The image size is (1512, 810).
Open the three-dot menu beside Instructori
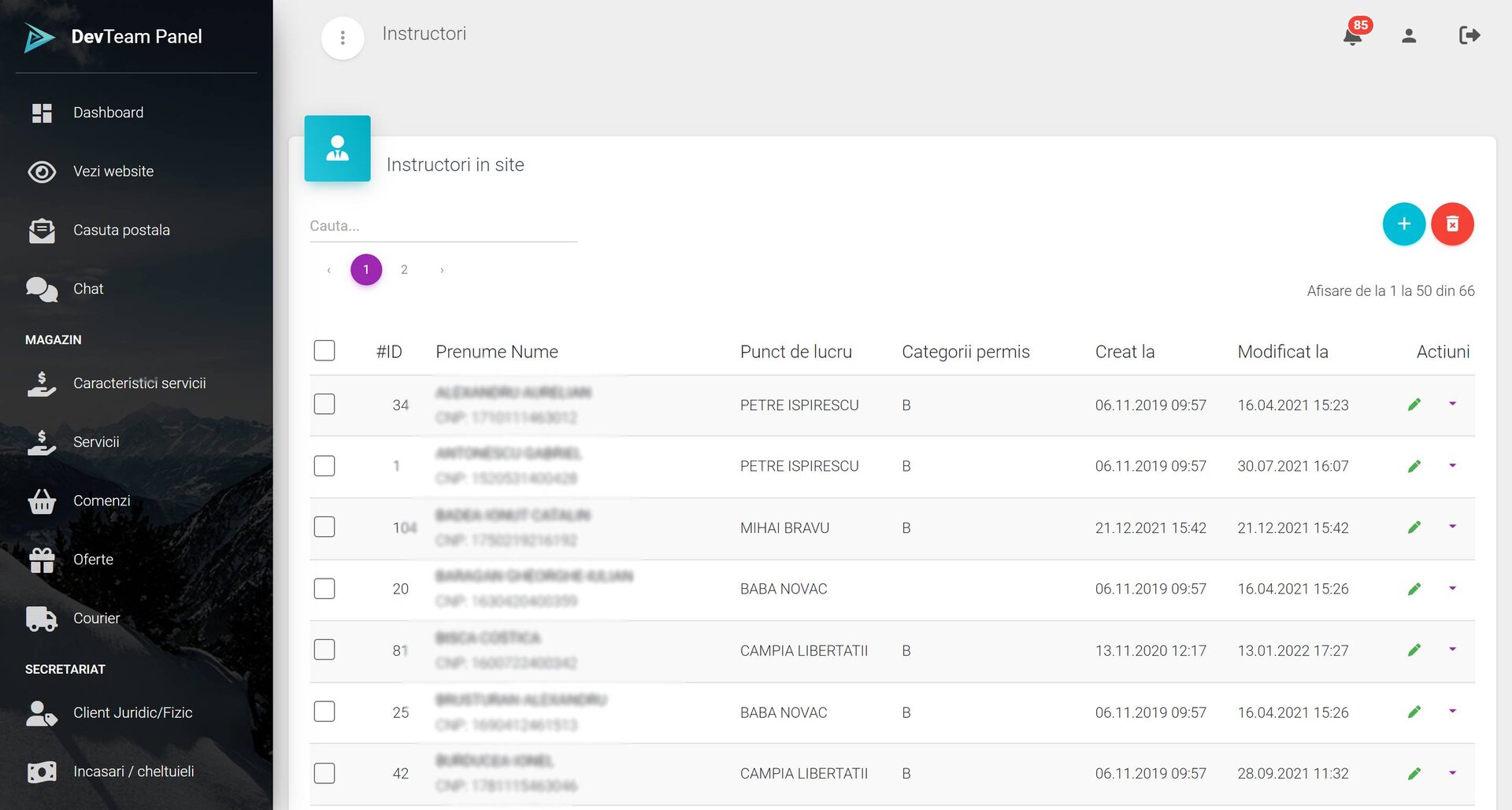click(x=343, y=38)
